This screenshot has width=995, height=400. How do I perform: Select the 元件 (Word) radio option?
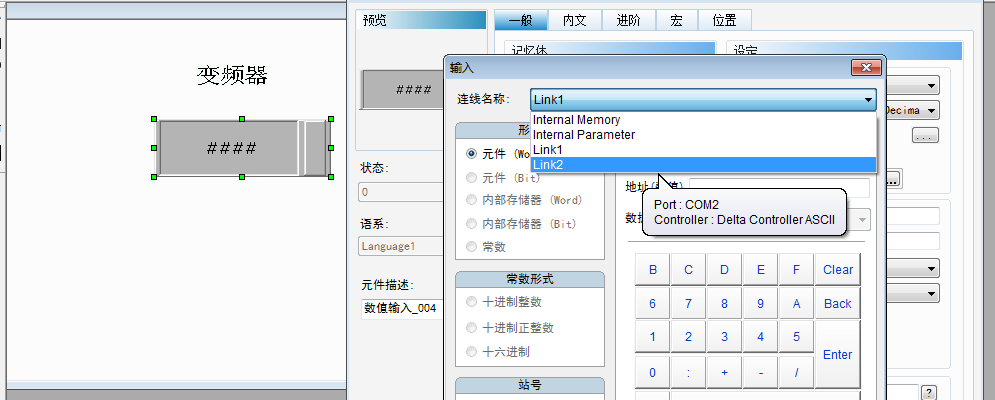(x=472, y=154)
